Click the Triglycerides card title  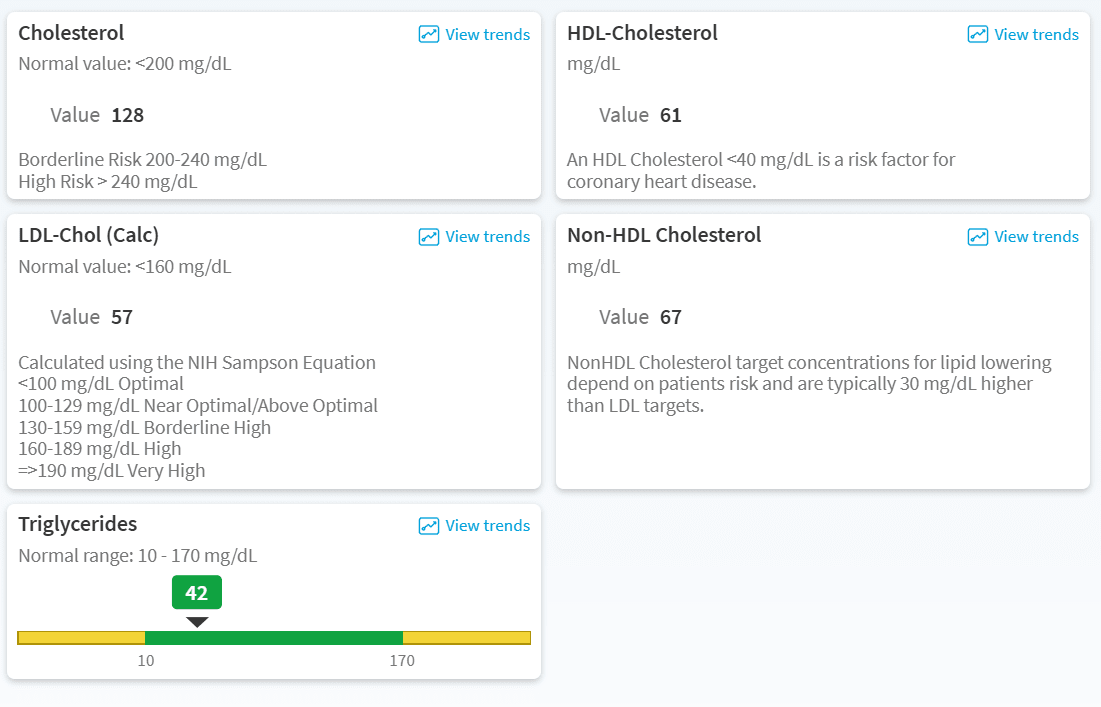78,524
